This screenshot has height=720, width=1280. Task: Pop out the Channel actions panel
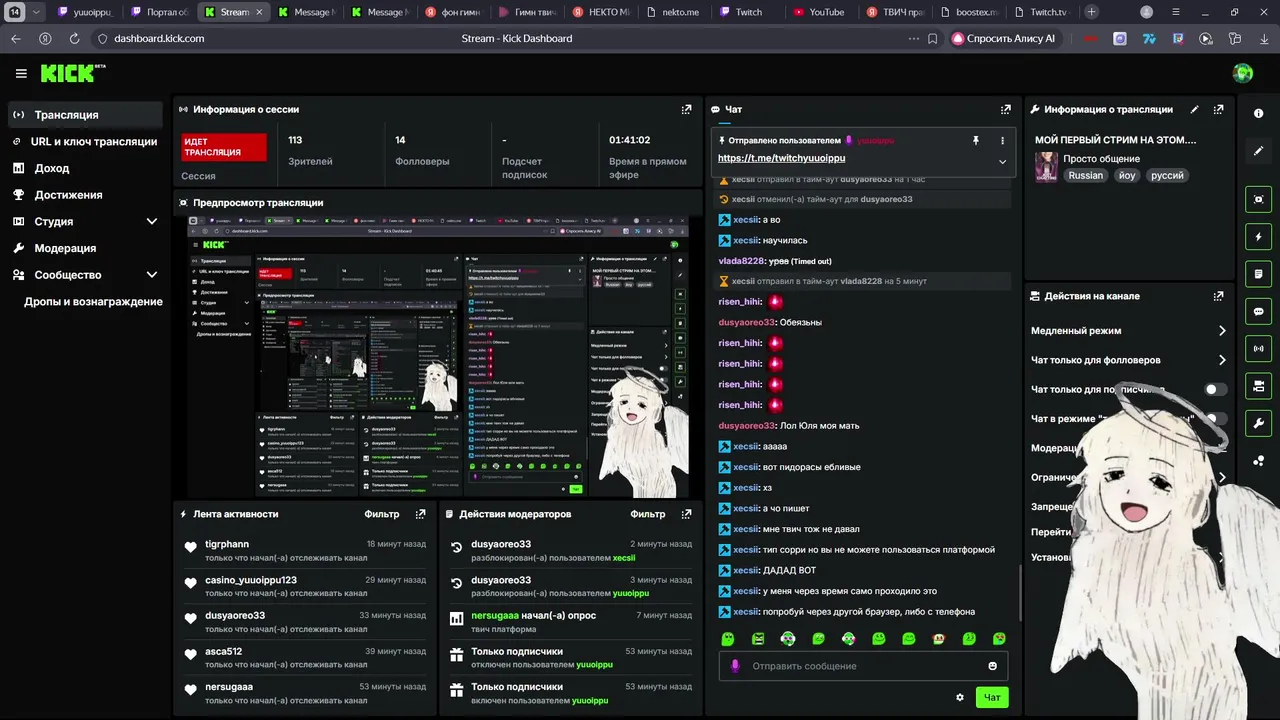click(1218, 296)
